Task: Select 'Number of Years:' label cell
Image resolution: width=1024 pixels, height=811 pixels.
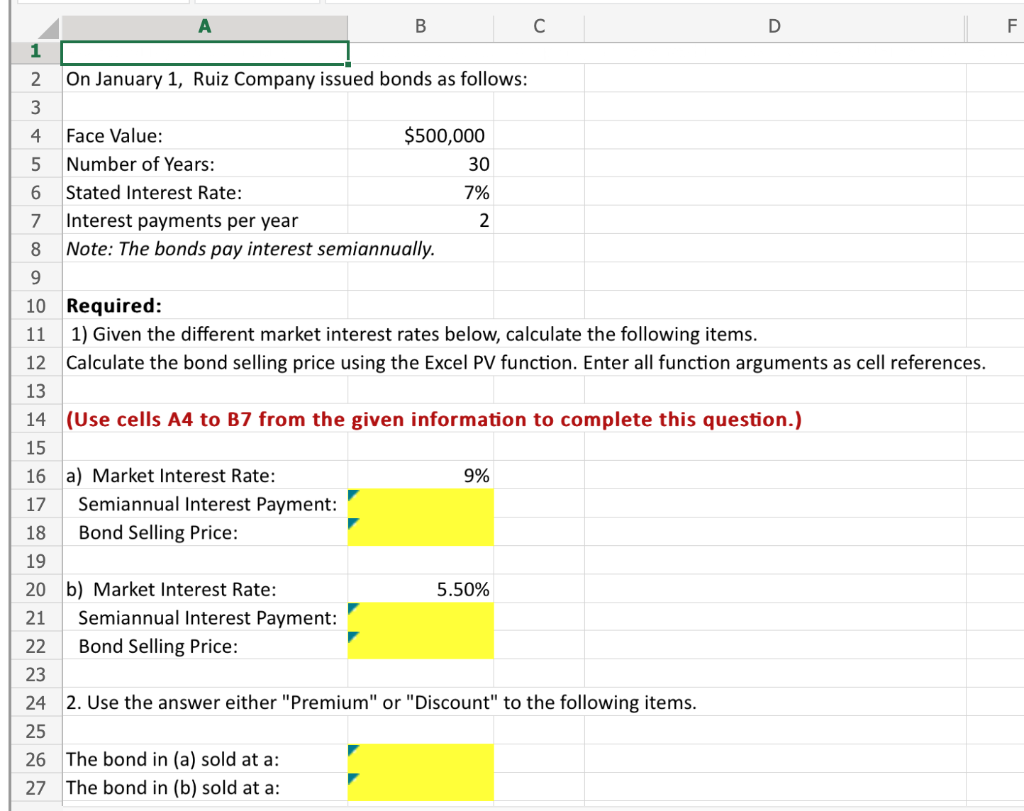Action: (204, 164)
